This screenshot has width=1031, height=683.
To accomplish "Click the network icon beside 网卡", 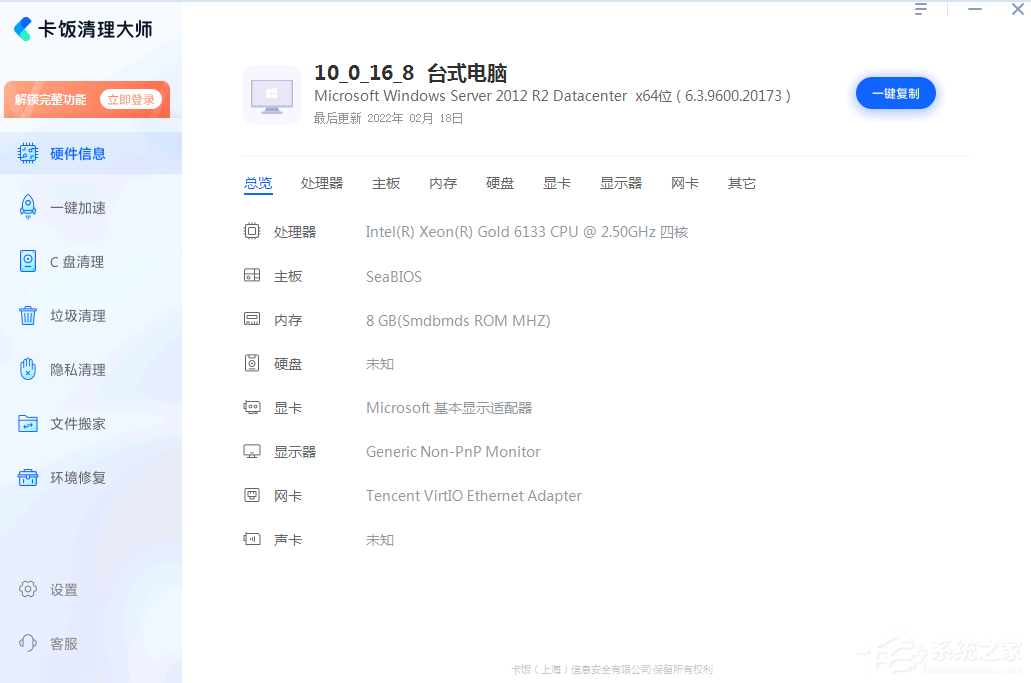I will pos(252,495).
